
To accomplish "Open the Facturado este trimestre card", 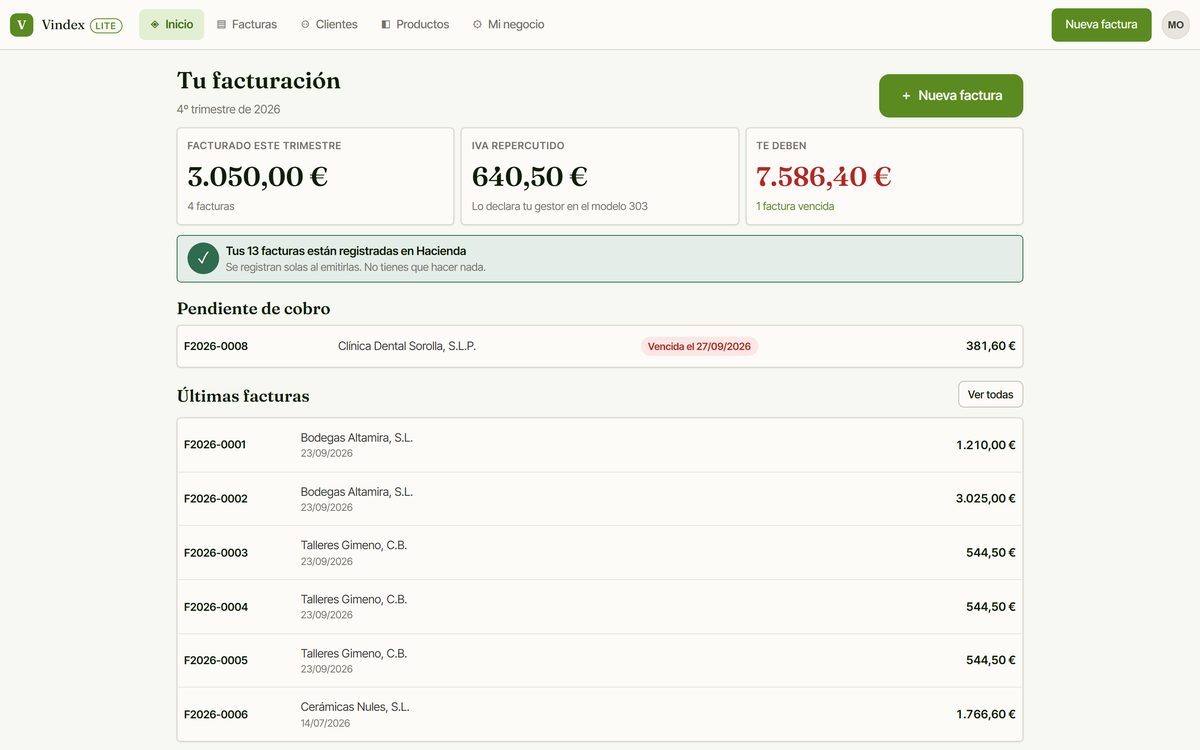I will click(x=315, y=176).
